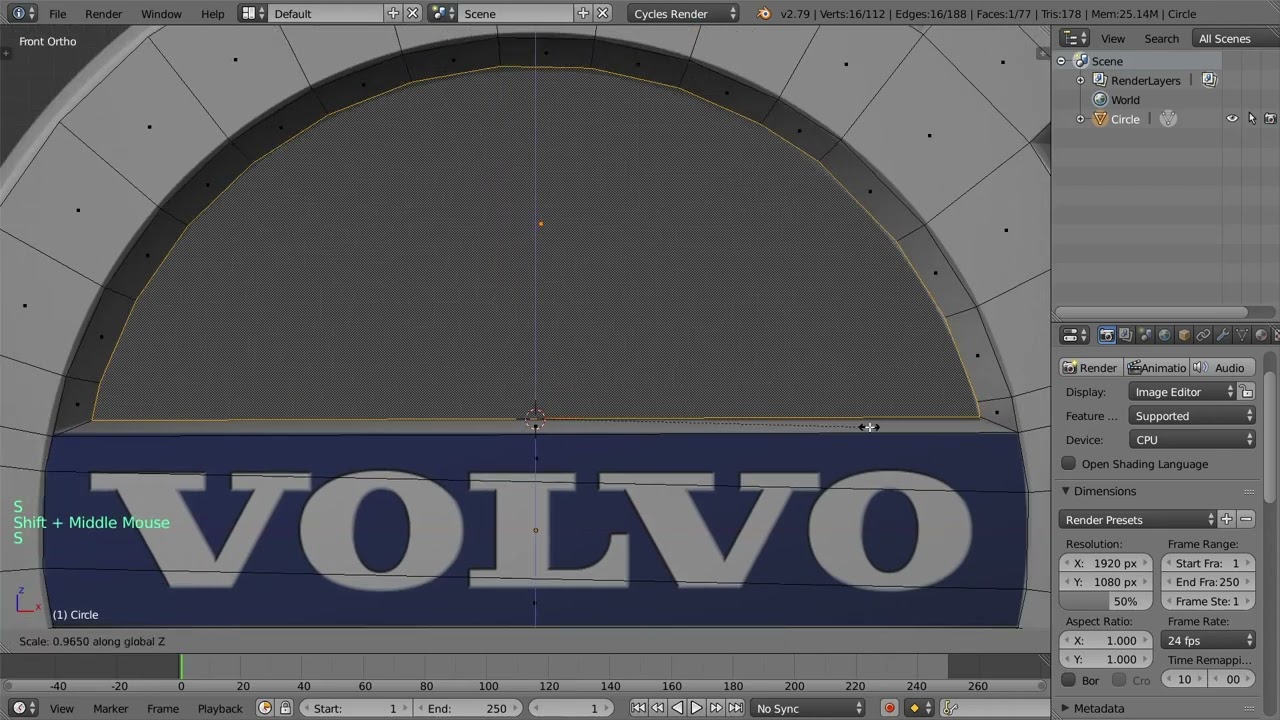
Task: Open the Render Presets dropdown
Action: coord(1138,520)
